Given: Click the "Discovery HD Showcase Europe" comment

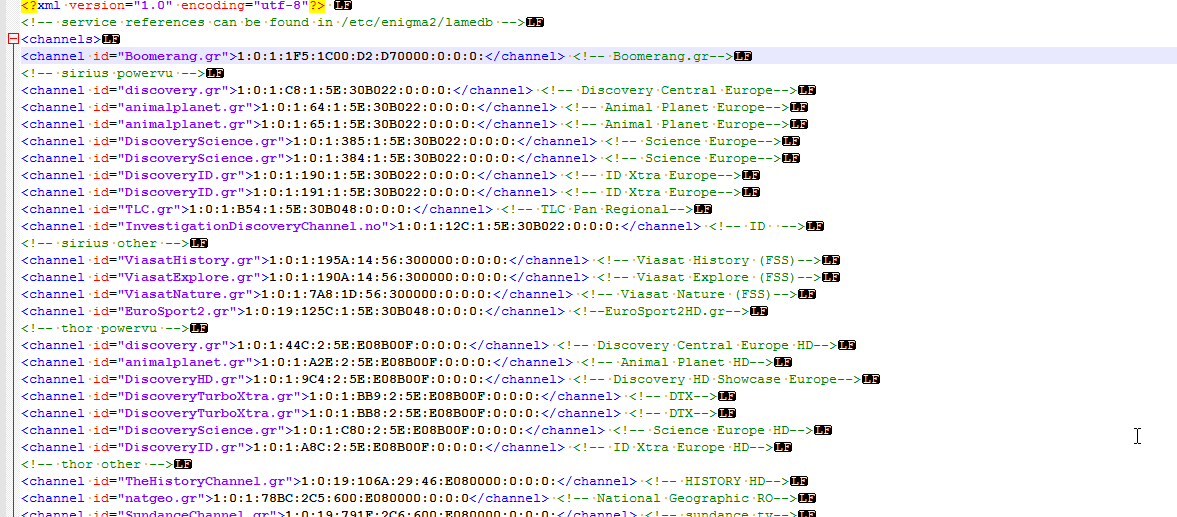Looking at the screenshot, I should [x=716, y=379].
